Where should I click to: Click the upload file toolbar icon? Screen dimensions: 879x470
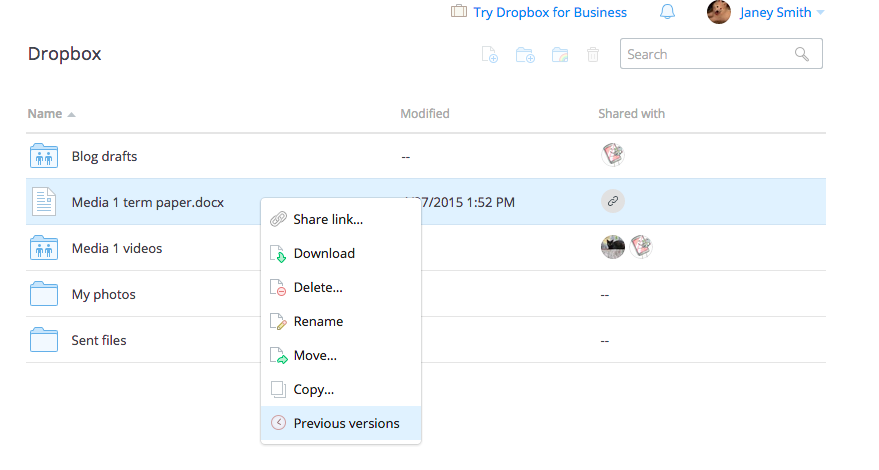(x=490, y=55)
